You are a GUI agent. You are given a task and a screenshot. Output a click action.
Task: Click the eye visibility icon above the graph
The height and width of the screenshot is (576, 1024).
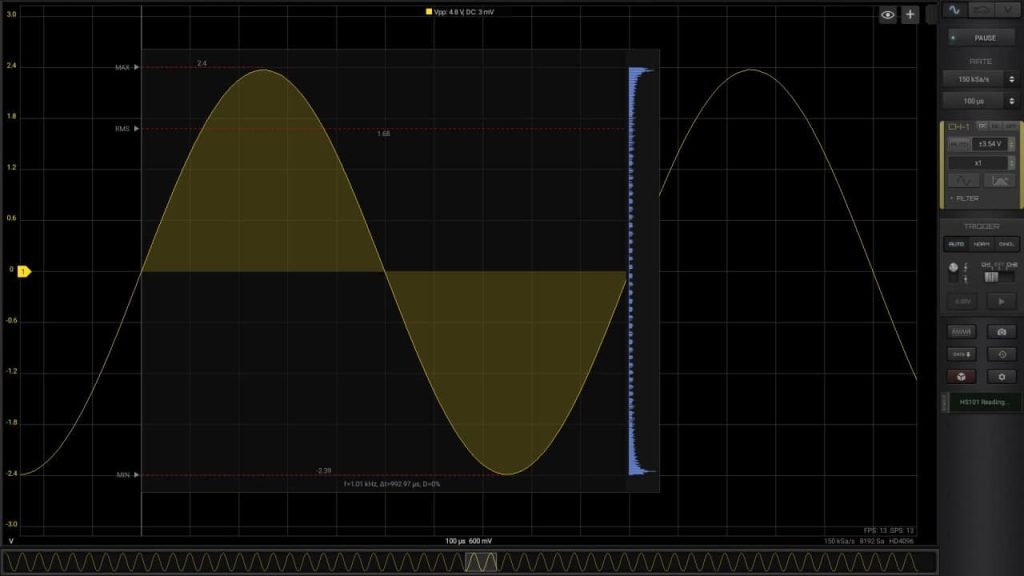tap(887, 14)
